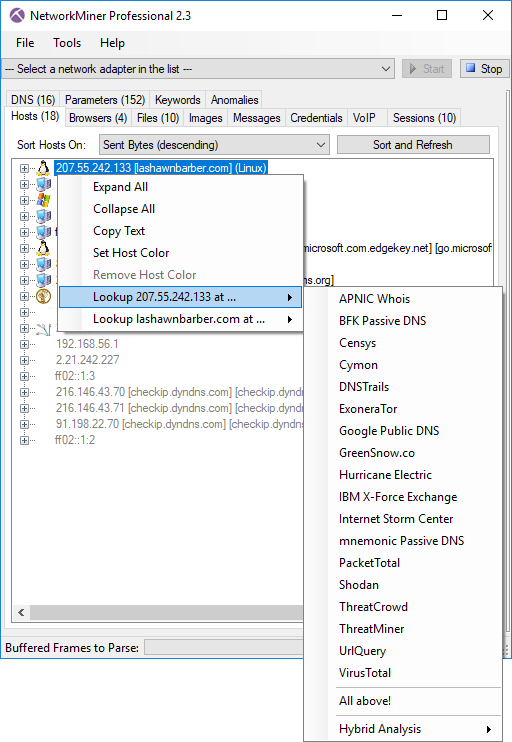This screenshot has height=742, width=512.
Task: Switch to the Files (10) tab
Action: (x=158, y=118)
